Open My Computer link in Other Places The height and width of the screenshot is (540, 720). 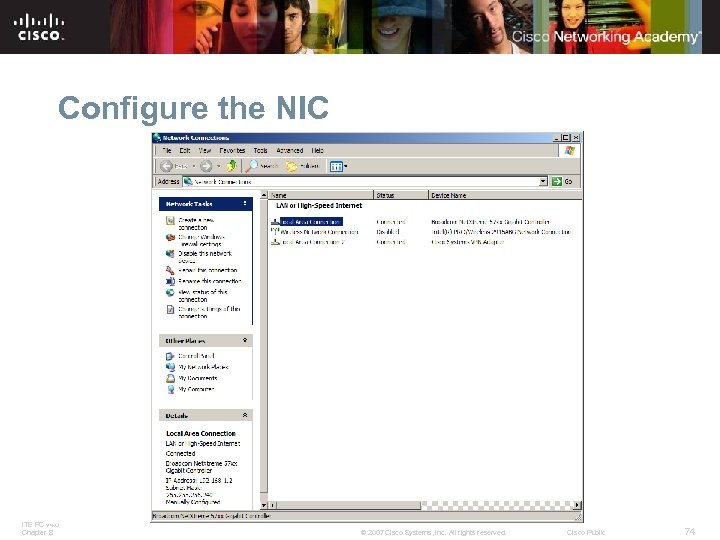[196, 389]
